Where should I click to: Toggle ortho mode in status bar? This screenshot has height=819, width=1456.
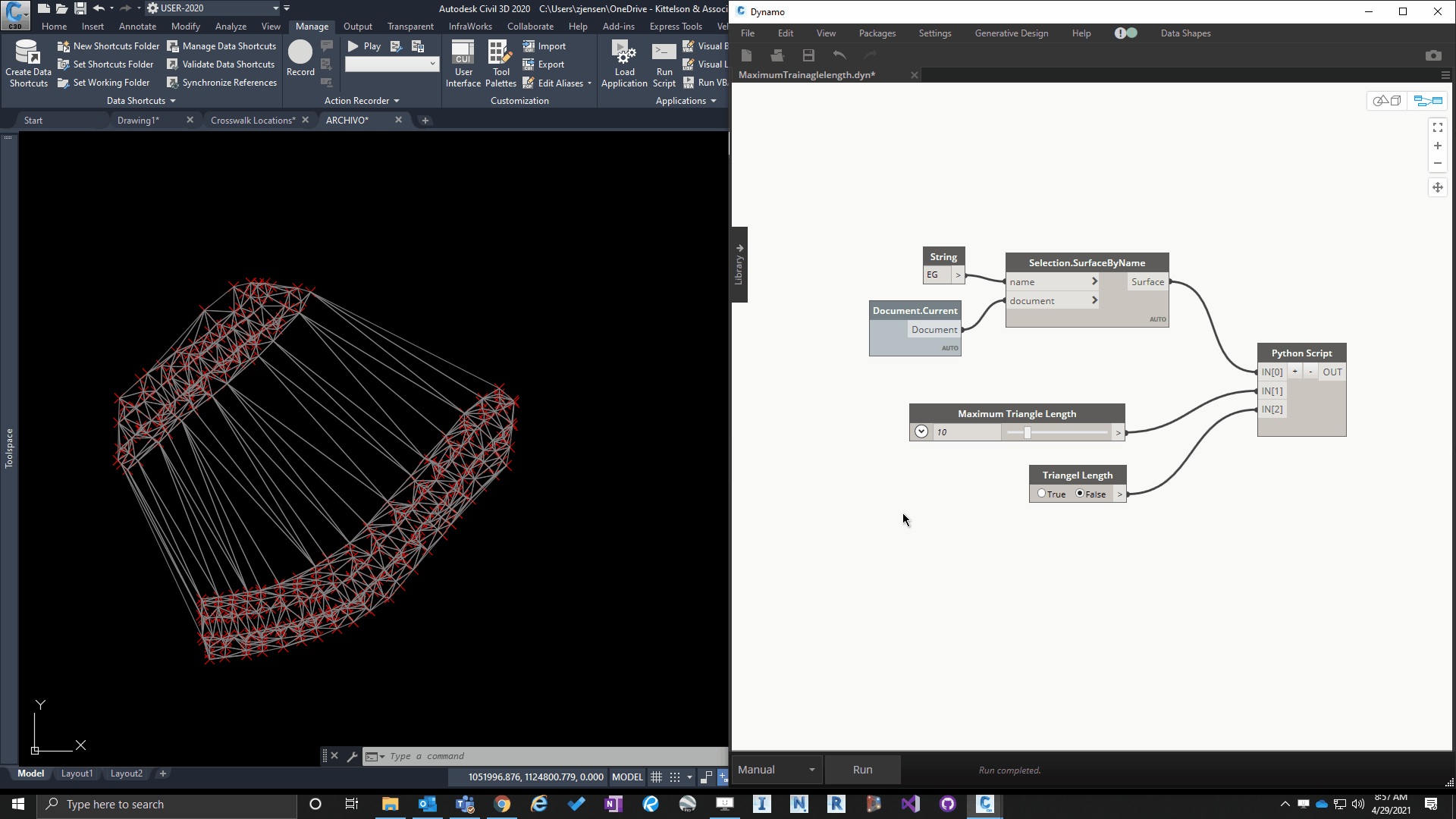(x=706, y=777)
